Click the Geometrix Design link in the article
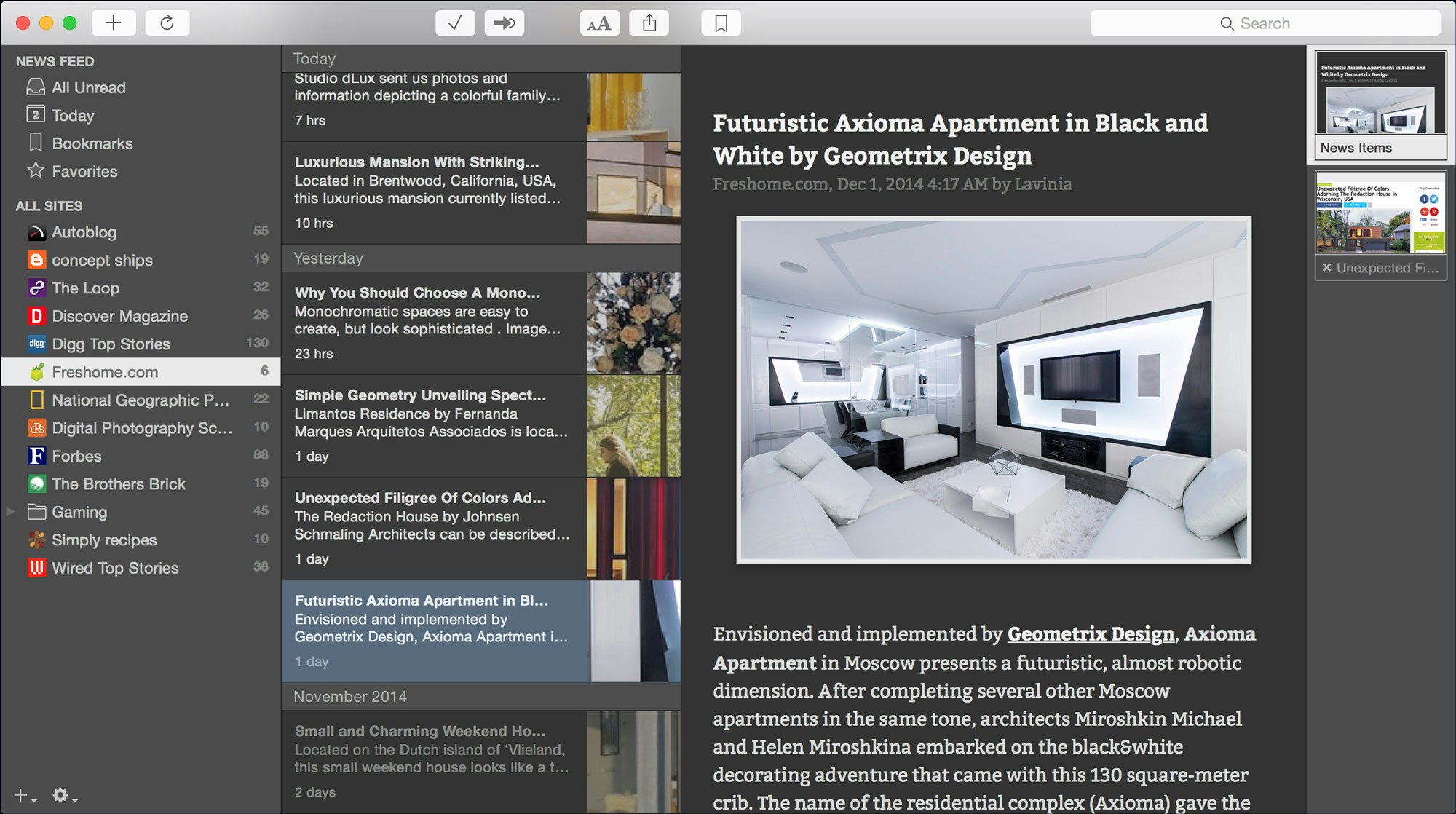1456x814 pixels. 1089,634
